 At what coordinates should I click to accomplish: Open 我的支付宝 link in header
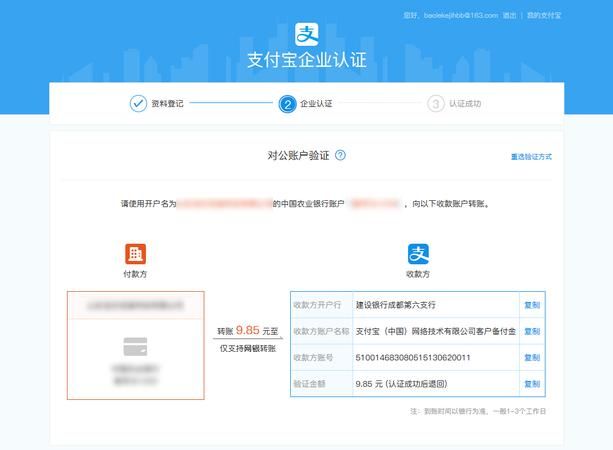544,15
